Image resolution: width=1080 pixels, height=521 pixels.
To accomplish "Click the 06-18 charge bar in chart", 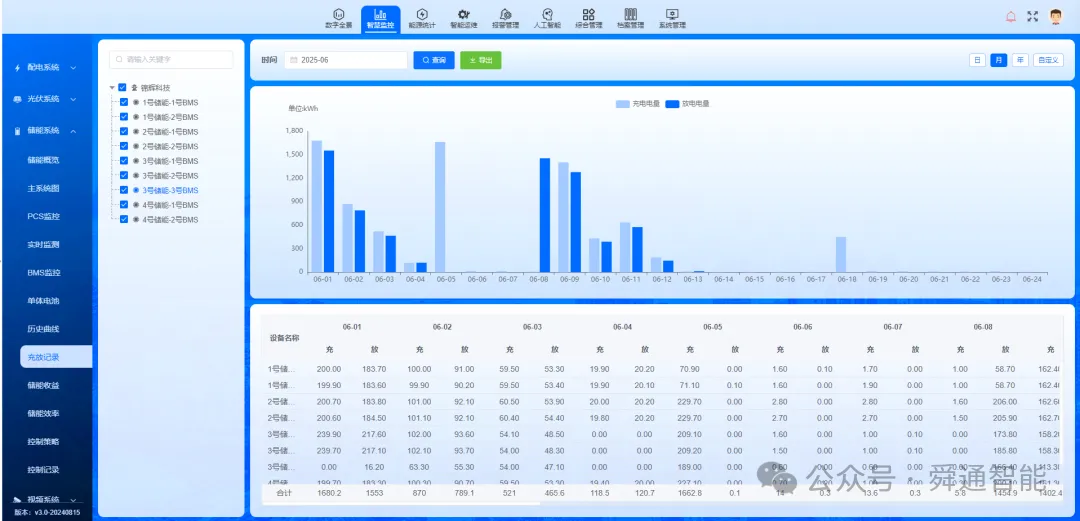I will click(841, 254).
